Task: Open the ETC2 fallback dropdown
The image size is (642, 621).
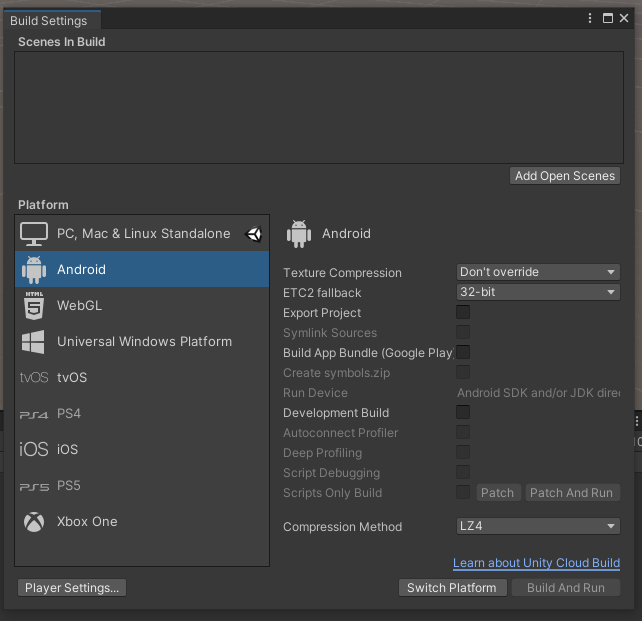Action: [x=538, y=292]
